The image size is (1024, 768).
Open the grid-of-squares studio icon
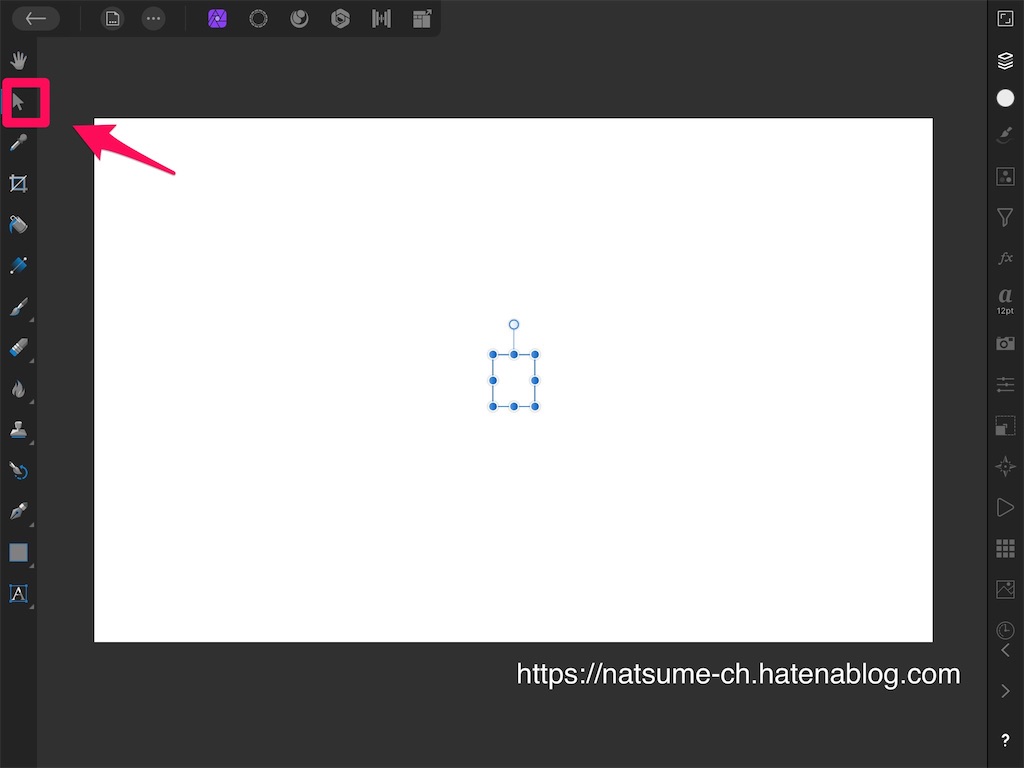[1005, 549]
